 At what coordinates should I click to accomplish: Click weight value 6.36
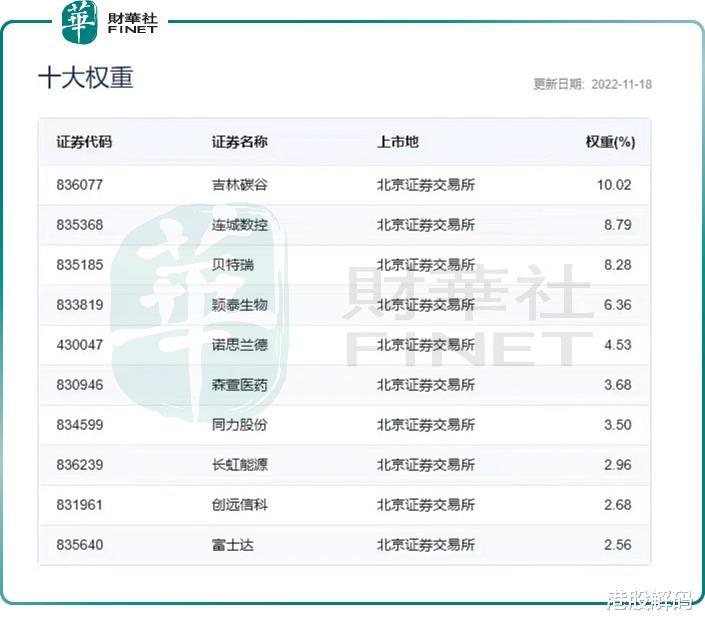tap(618, 305)
